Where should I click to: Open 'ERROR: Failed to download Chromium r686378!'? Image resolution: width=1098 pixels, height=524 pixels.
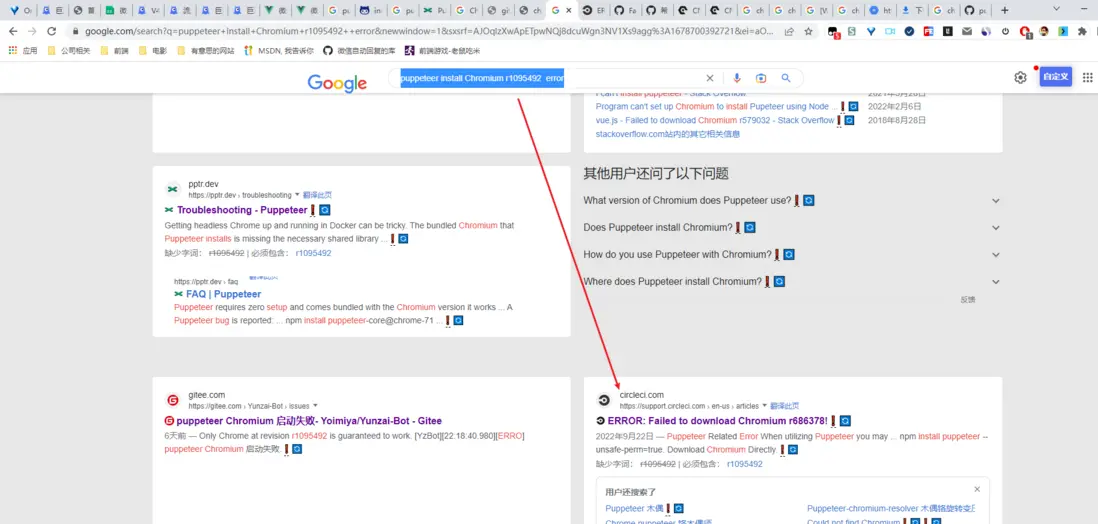717,421
